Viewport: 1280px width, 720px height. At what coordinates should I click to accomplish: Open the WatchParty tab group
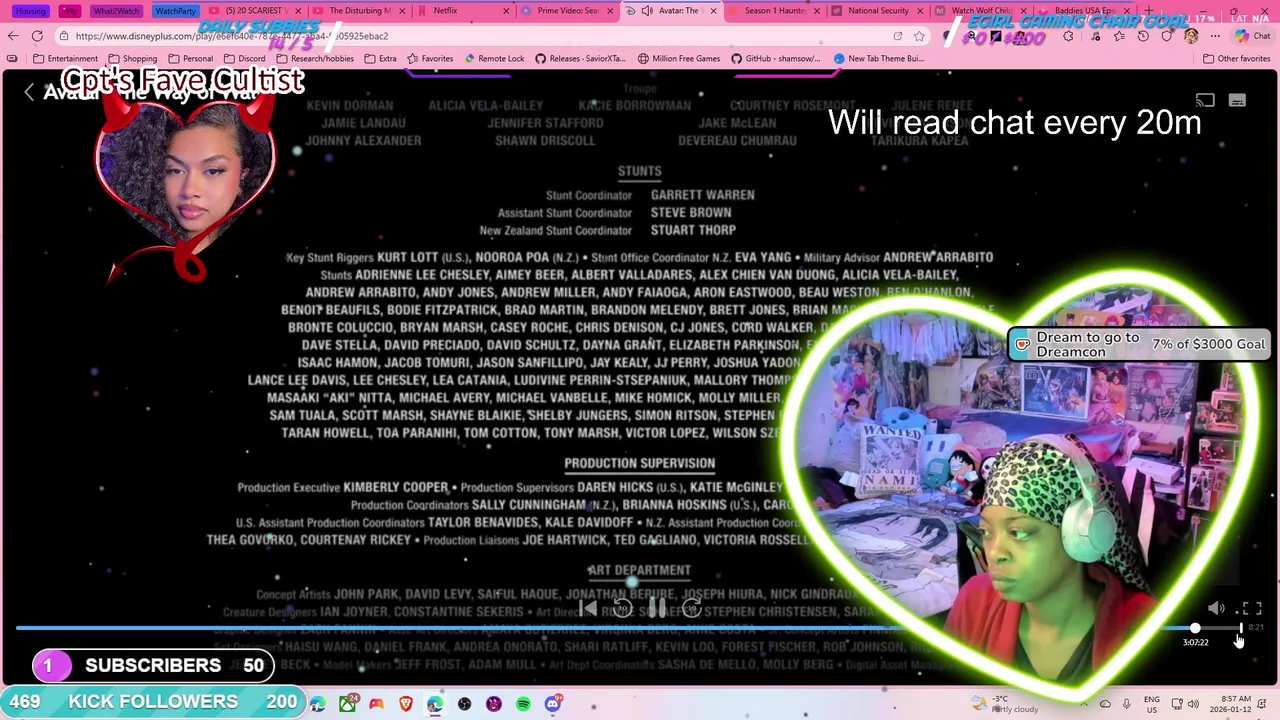[175, 11]
